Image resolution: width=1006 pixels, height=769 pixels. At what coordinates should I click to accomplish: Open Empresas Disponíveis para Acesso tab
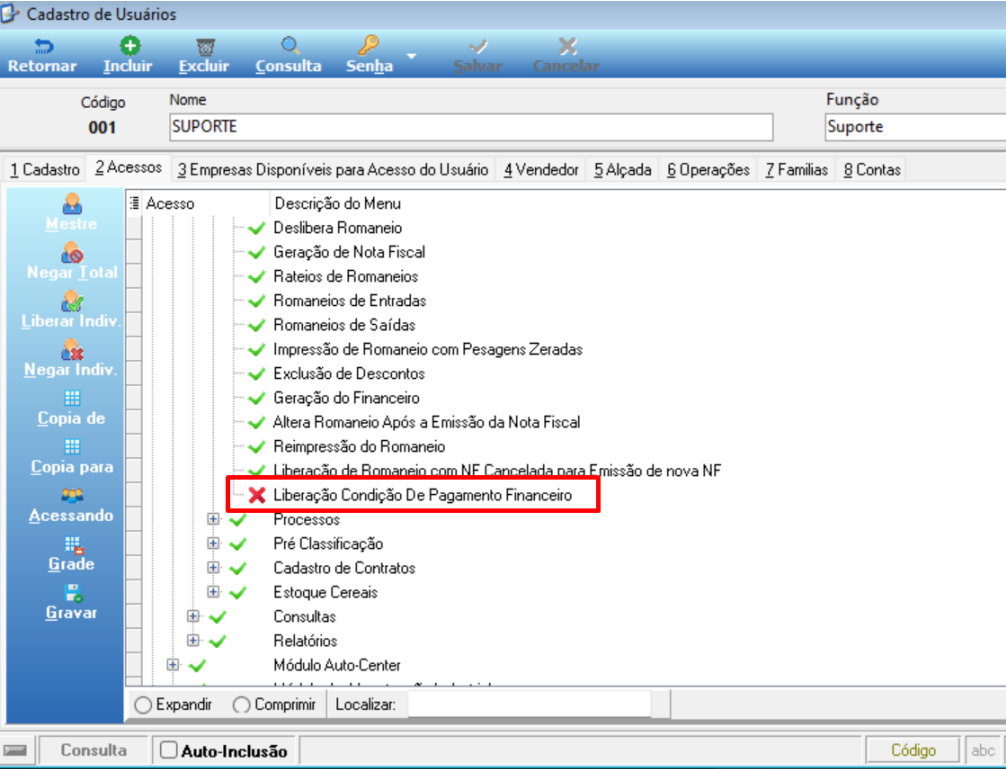pyautogui.click(x=333, y=170)
